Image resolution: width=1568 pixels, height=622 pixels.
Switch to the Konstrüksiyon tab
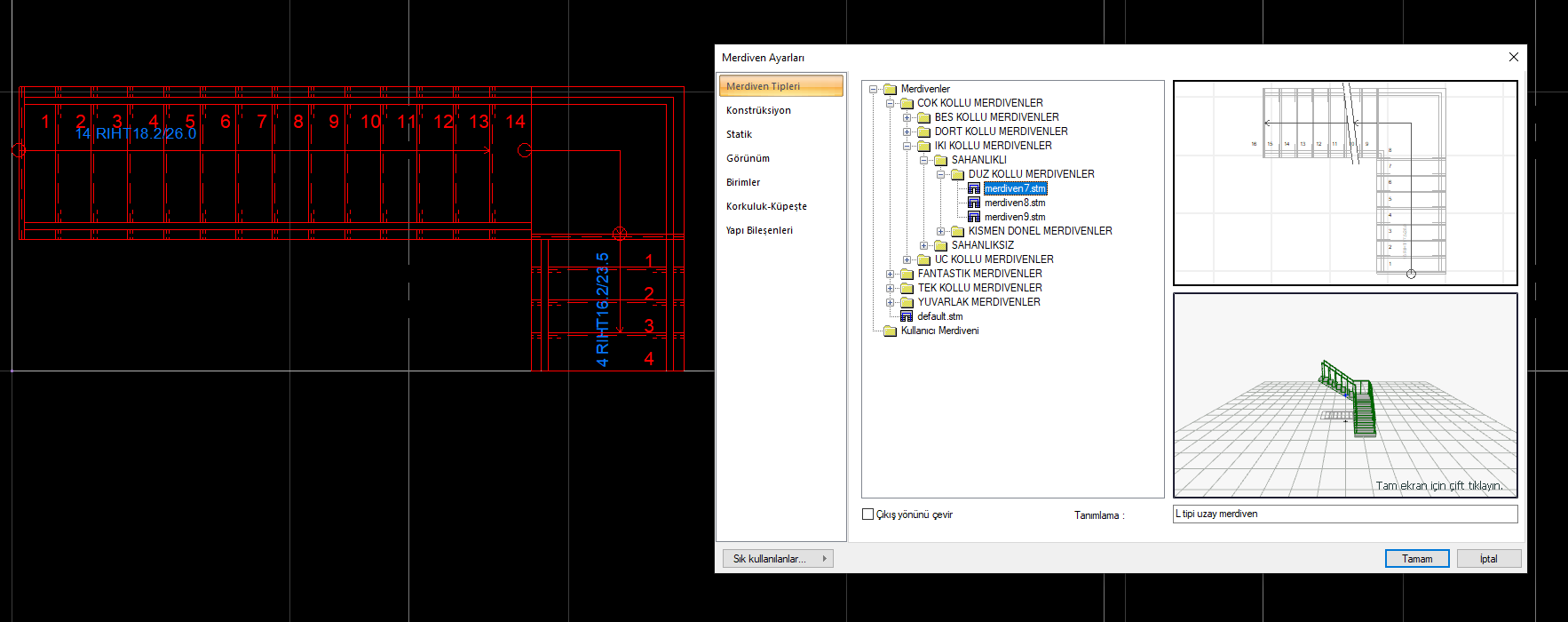(758, 110)
